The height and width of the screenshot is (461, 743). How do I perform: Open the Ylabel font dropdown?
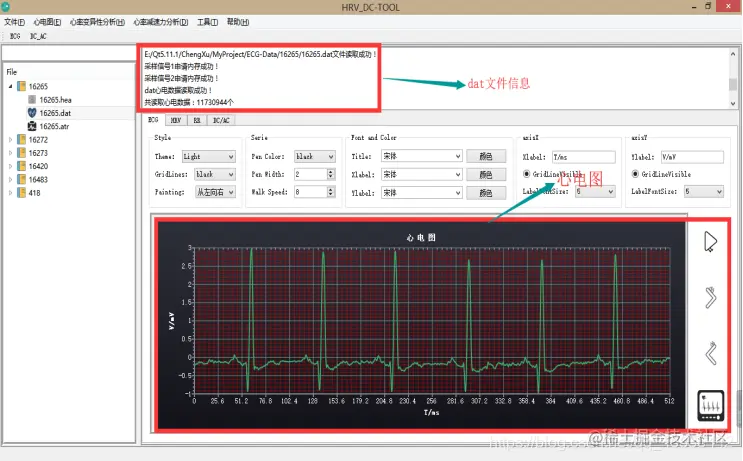click(422, 193)
